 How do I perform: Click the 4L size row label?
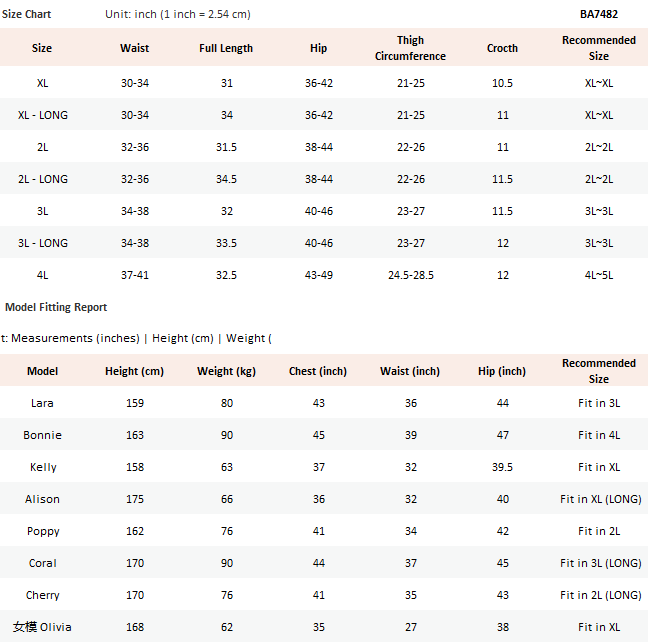(x=42, y=275)
